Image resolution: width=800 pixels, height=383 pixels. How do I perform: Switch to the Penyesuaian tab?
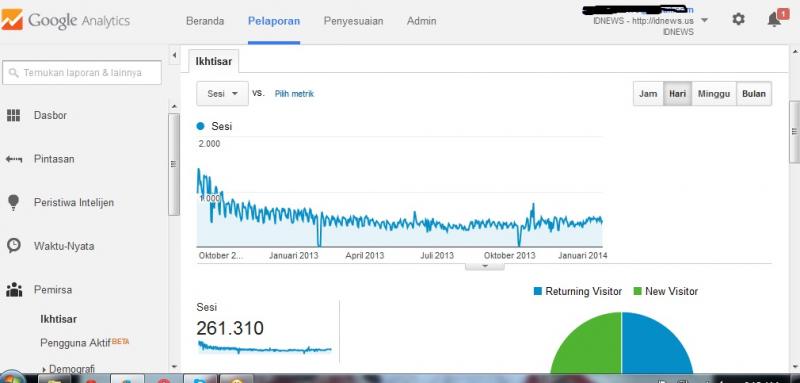tap(353, 21)
